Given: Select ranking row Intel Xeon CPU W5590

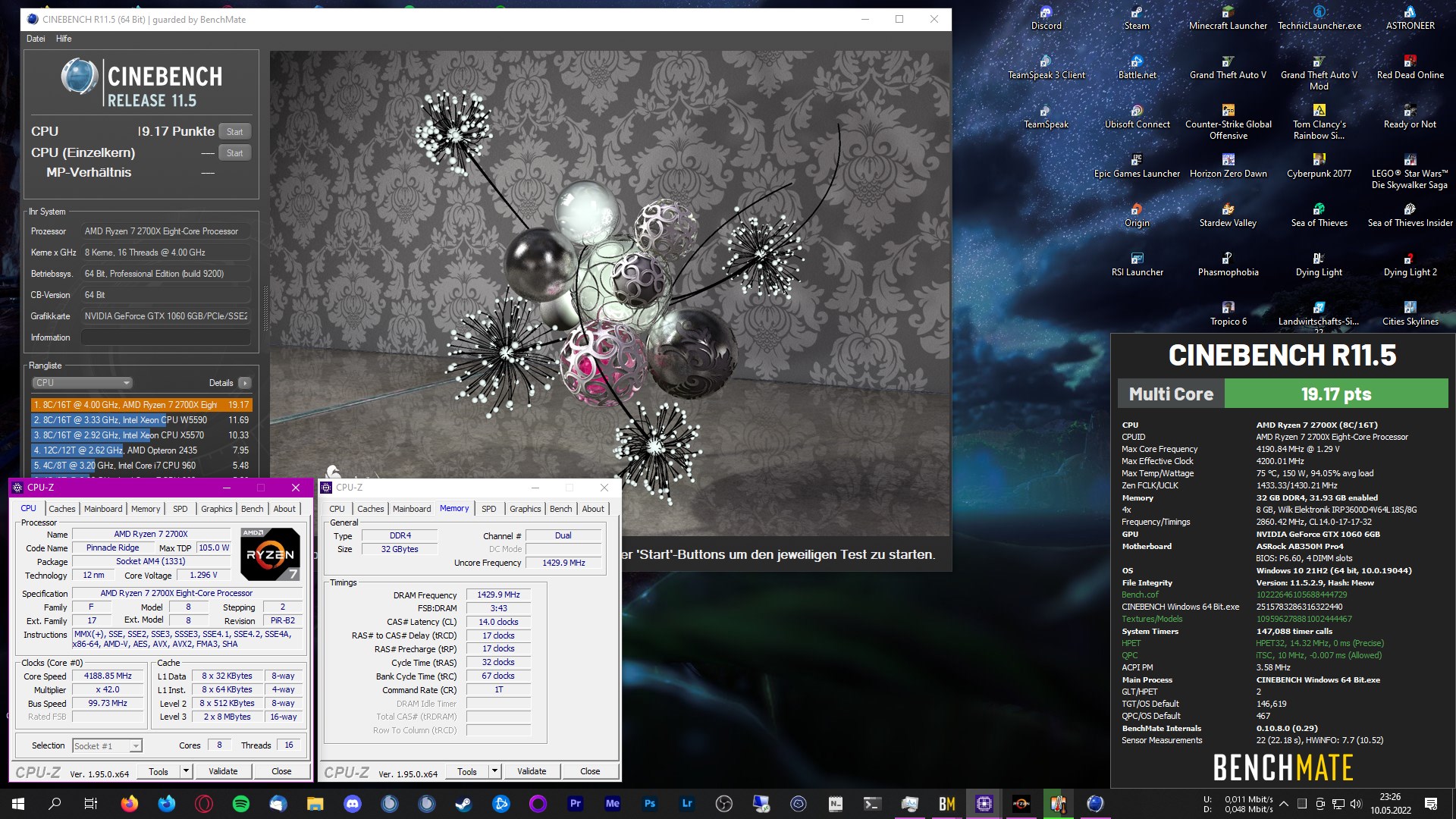Looking at the screenshot, I should [x=141, y=420].
